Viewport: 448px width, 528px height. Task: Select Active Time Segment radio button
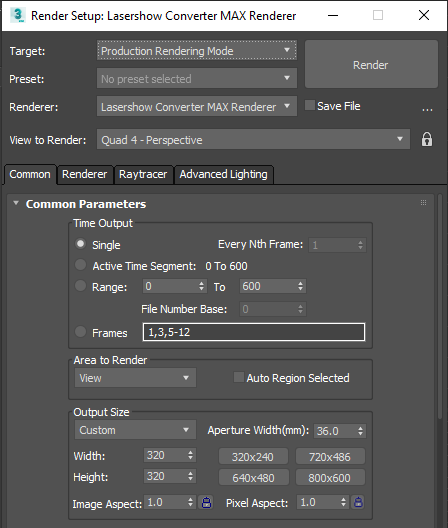pyautogui.click(x=80, y=265)
